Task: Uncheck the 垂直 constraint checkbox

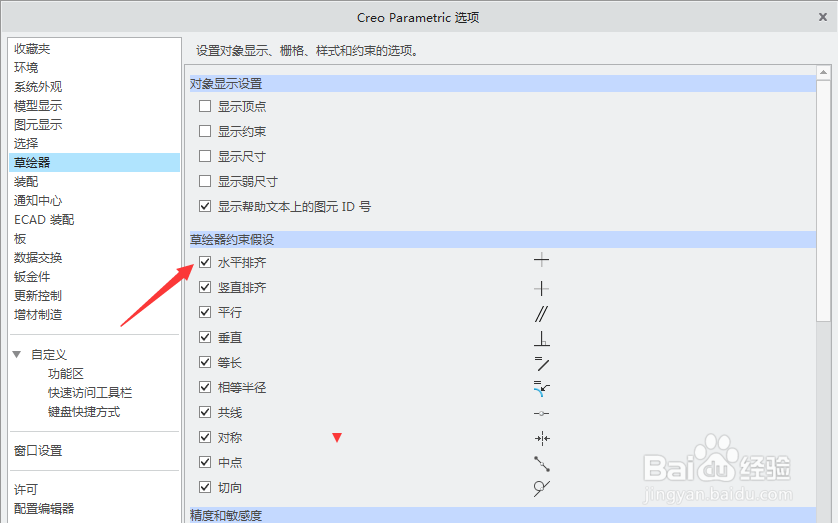Action: pyautogui.click(x=205, y=337)
